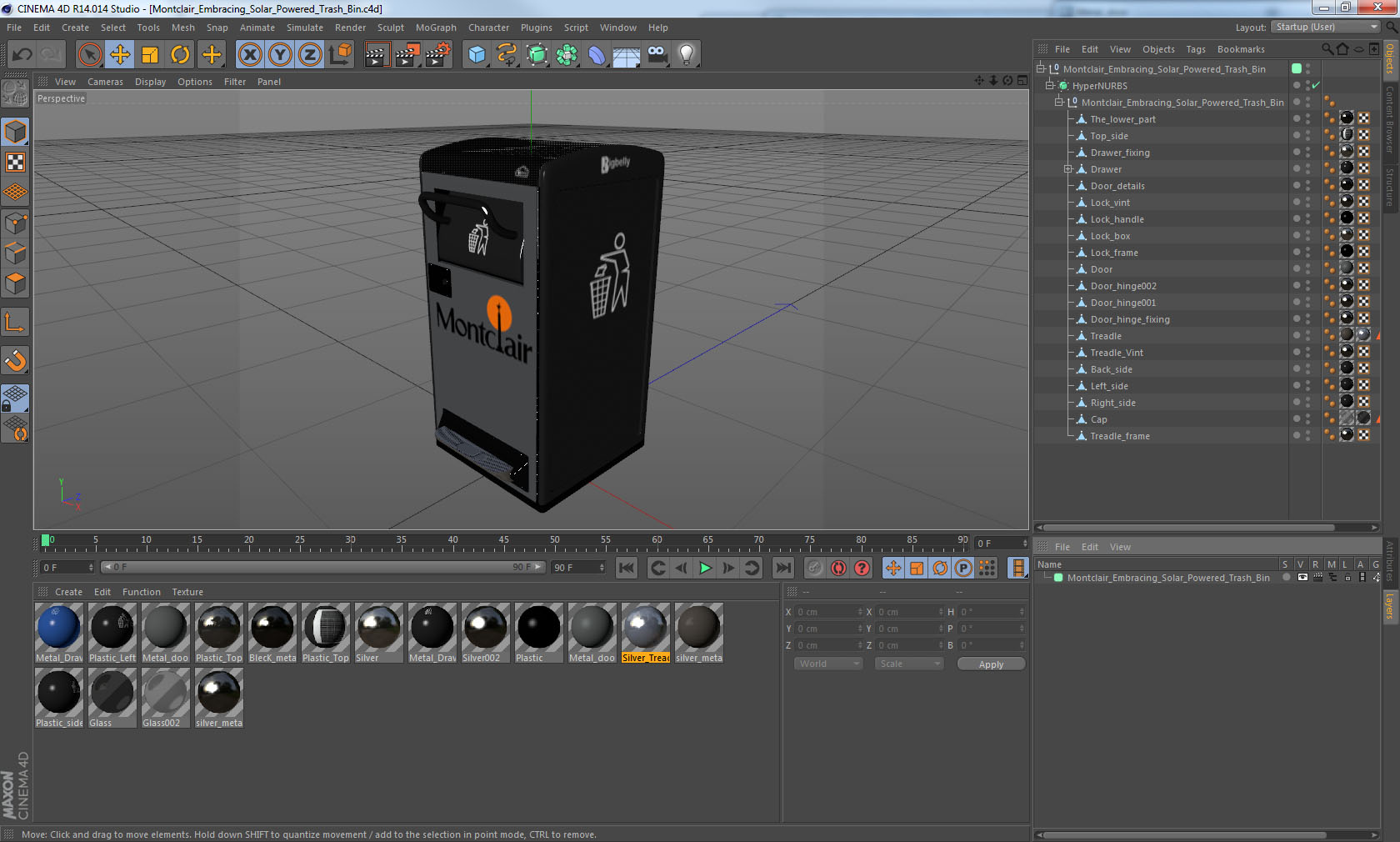Activate the Scale tool in top toolbar
The image size is (1400, 842).
150,55
